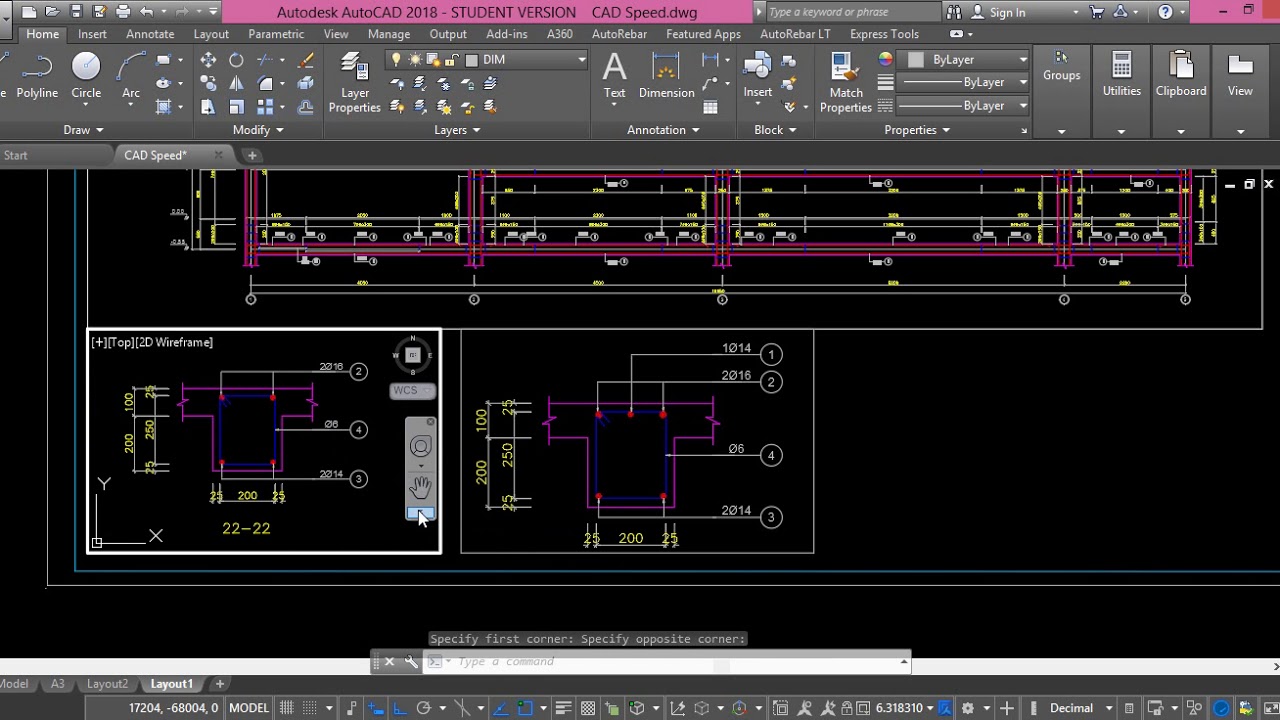The image size is (1280, 720).
Task: Select the Text annotation tool
Action: (614, 76)
